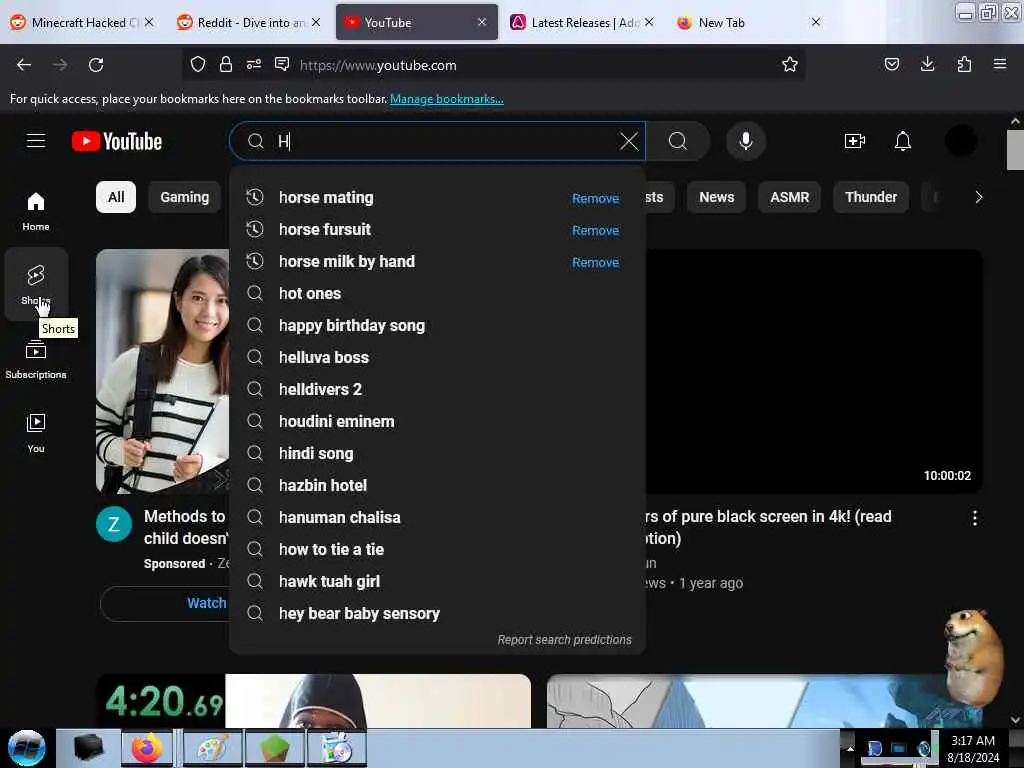The height and width of the screenshot is (768, 1024).
Task: Open the Save to Pocket icon
Action: tap(891, 64)
